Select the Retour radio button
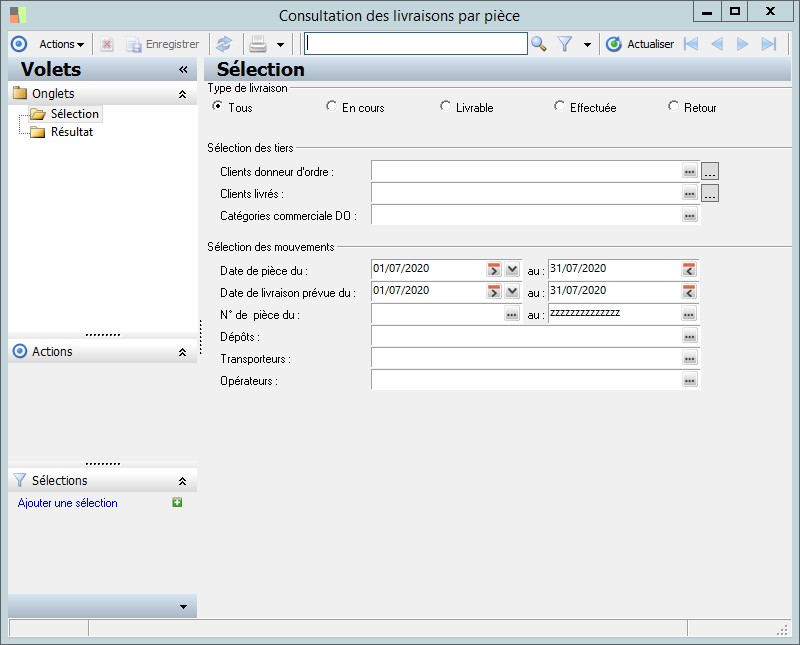Viewport: 800px width, 645px height. (673, 106)
